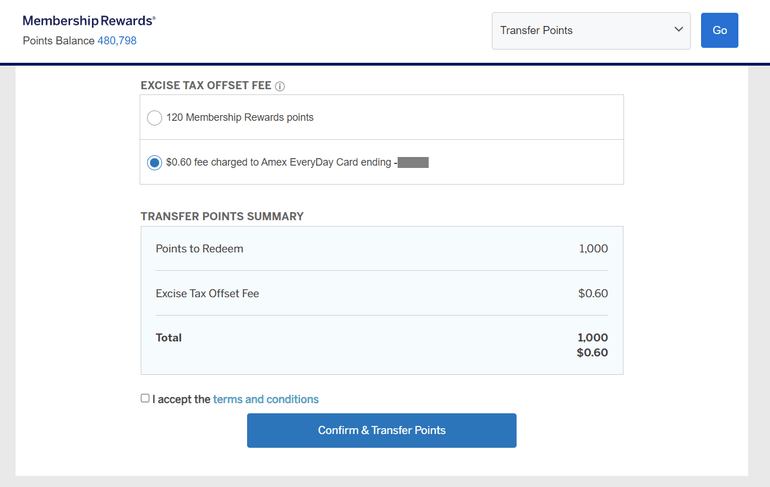
Task: Click the $0.60 value in the Excise Tax row
Action: 593,294
